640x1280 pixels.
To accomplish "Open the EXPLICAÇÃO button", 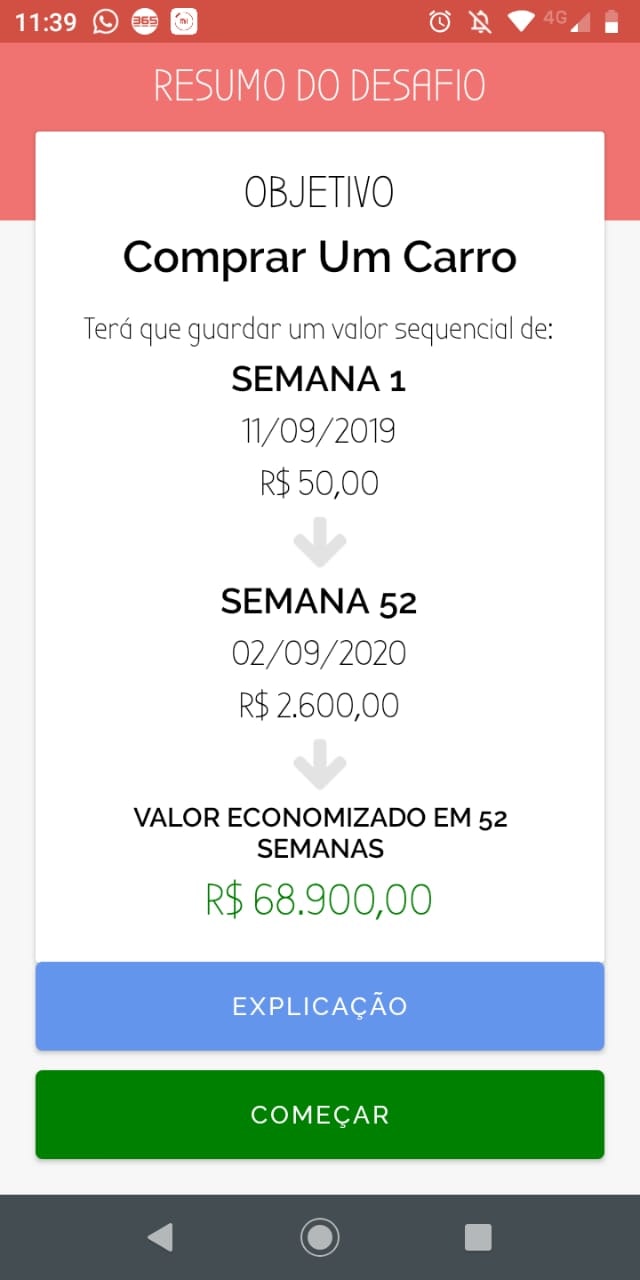I will [319, 1006].
